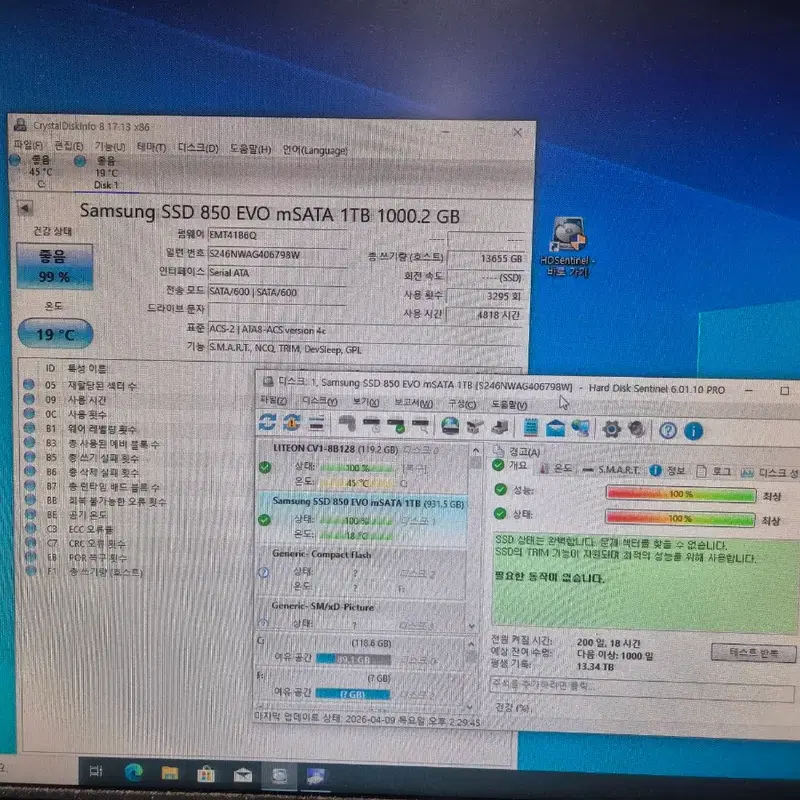Screen dimensions: 800x800
Task: Open File Explorer from the taskbar
Action: pos(169,773)
